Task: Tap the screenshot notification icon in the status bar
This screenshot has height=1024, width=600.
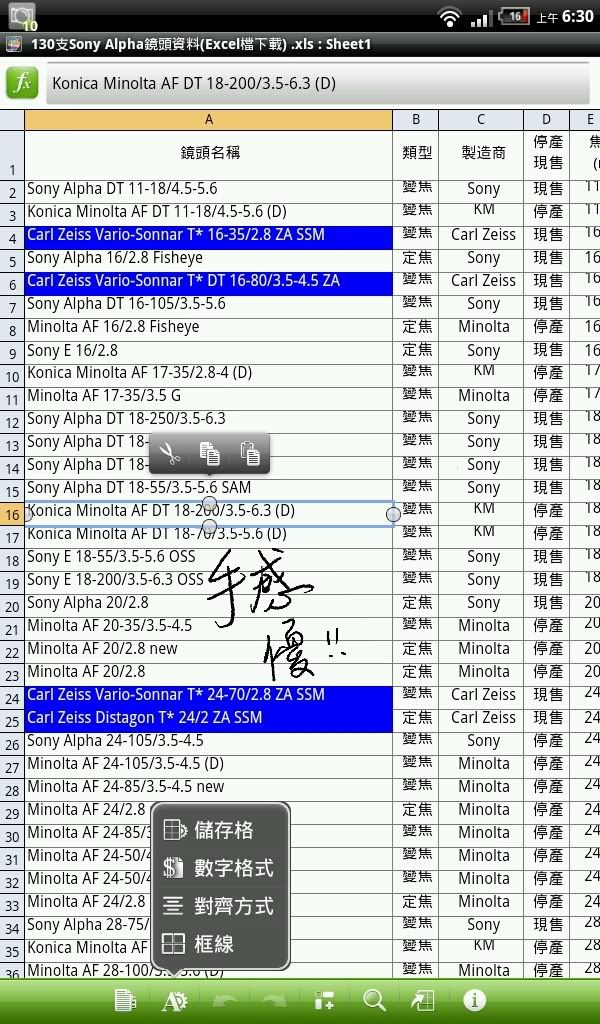Action: [22, 16]
